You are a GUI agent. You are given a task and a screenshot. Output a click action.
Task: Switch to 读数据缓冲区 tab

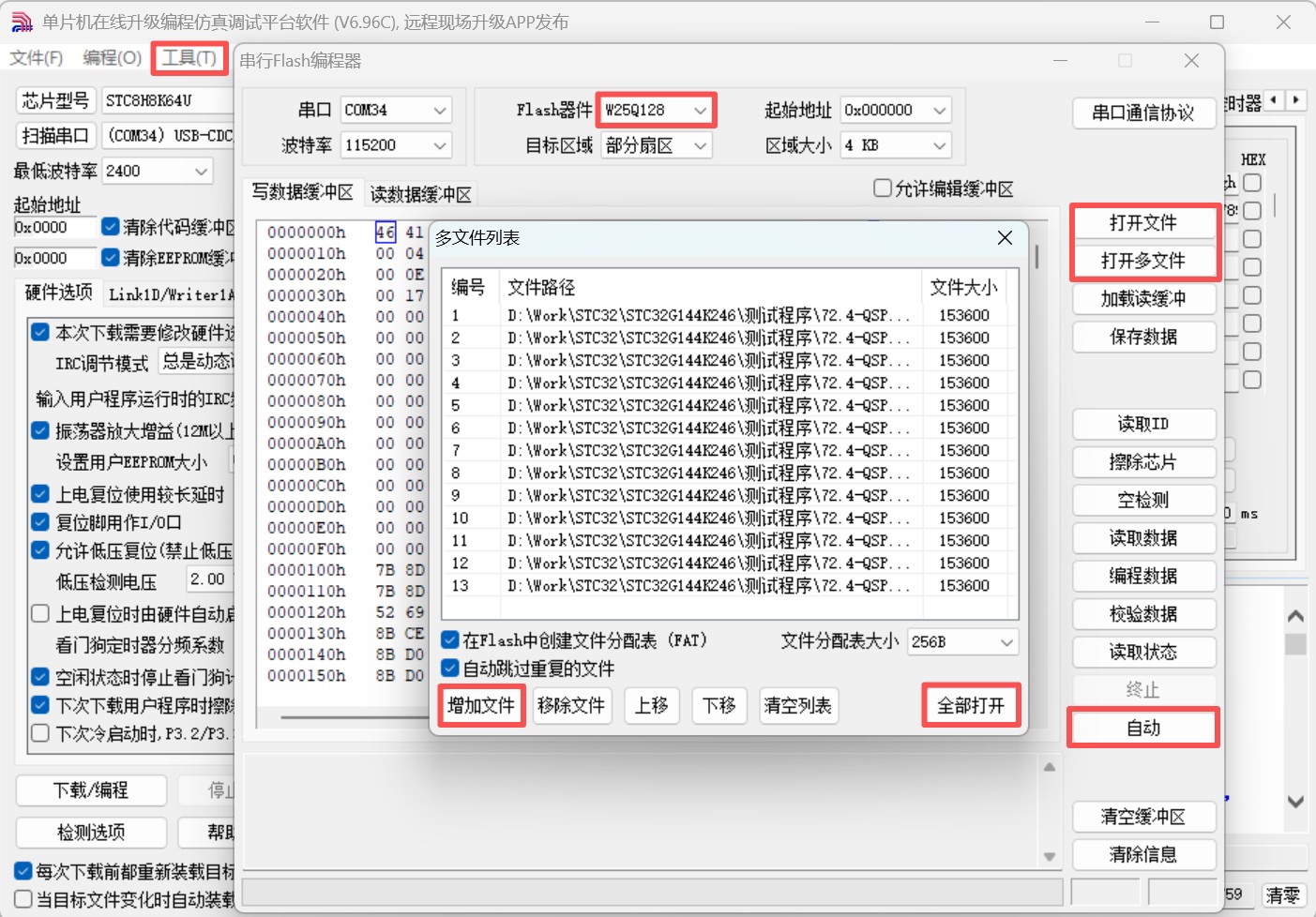421,194
